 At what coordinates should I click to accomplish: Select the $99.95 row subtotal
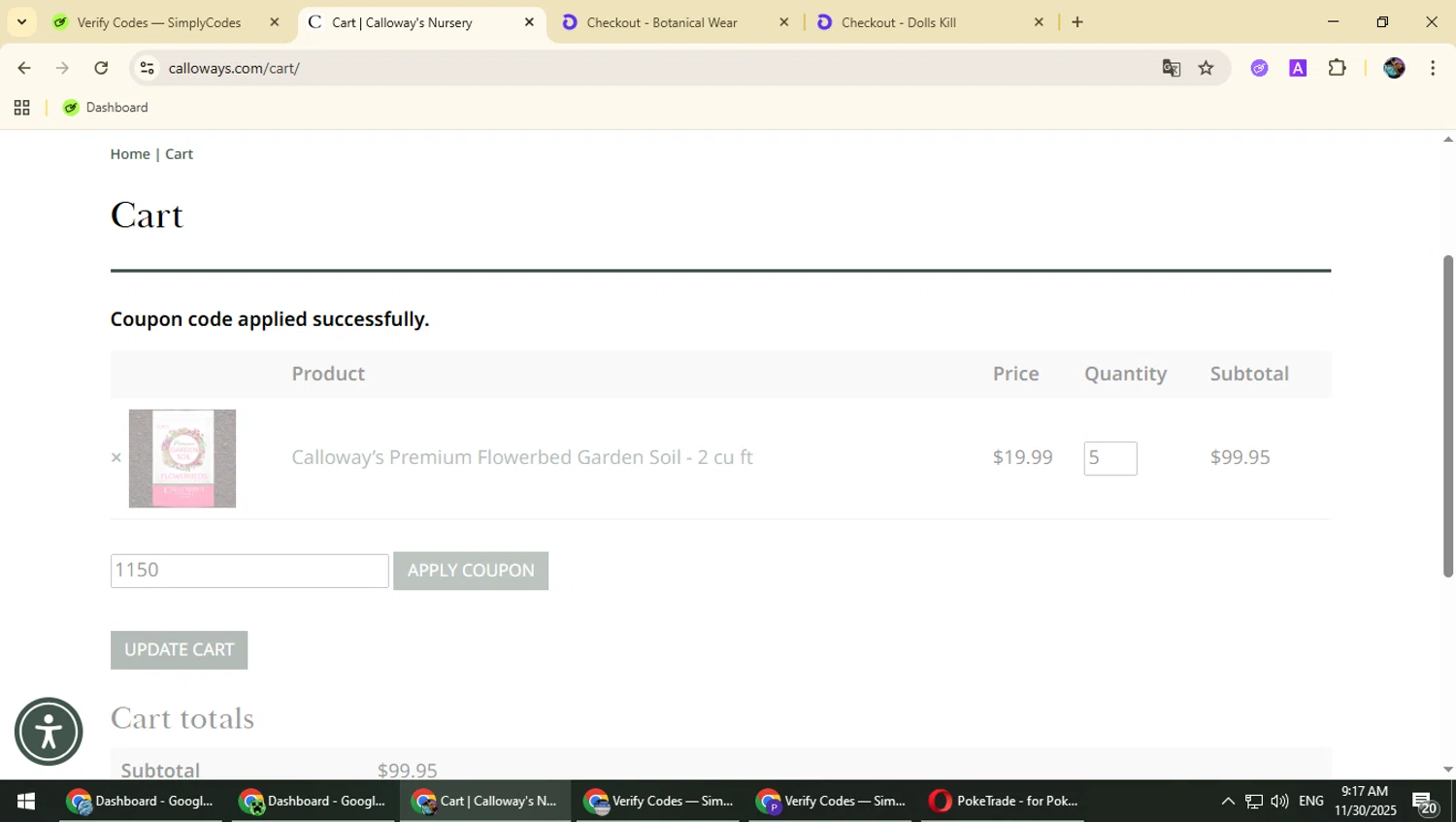[x=1240, y=457]
